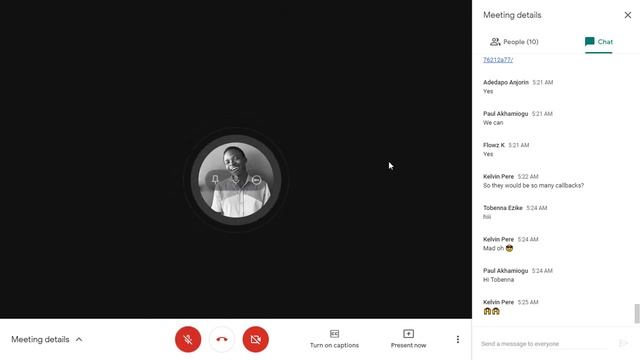Click the chat panel scrollbar

pos(637,313)
